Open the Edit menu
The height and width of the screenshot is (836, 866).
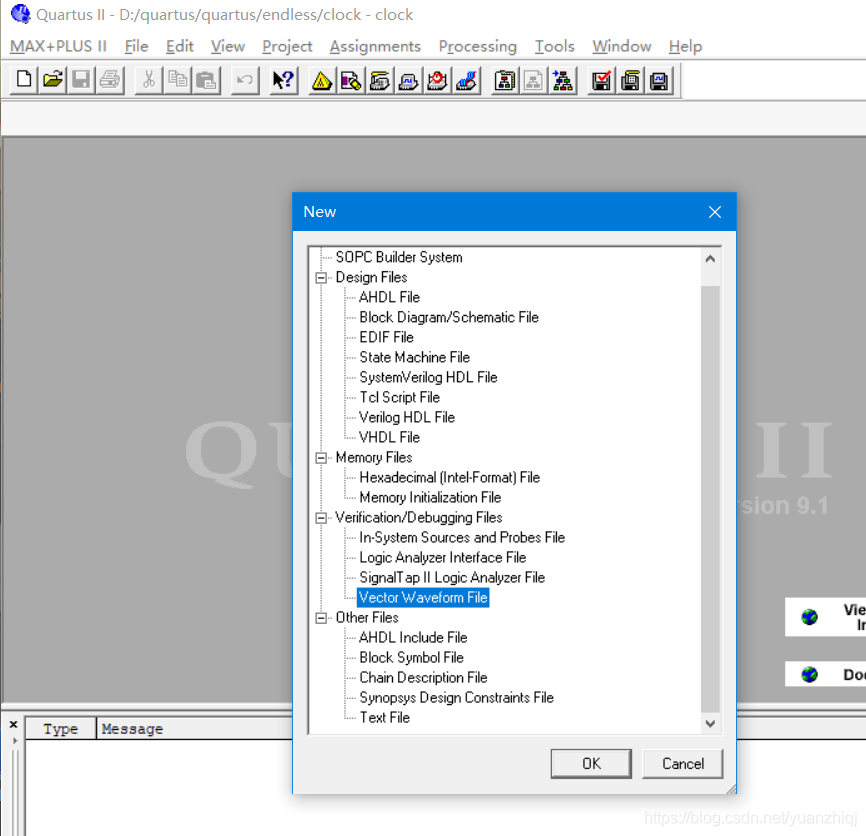pos(179,46)
